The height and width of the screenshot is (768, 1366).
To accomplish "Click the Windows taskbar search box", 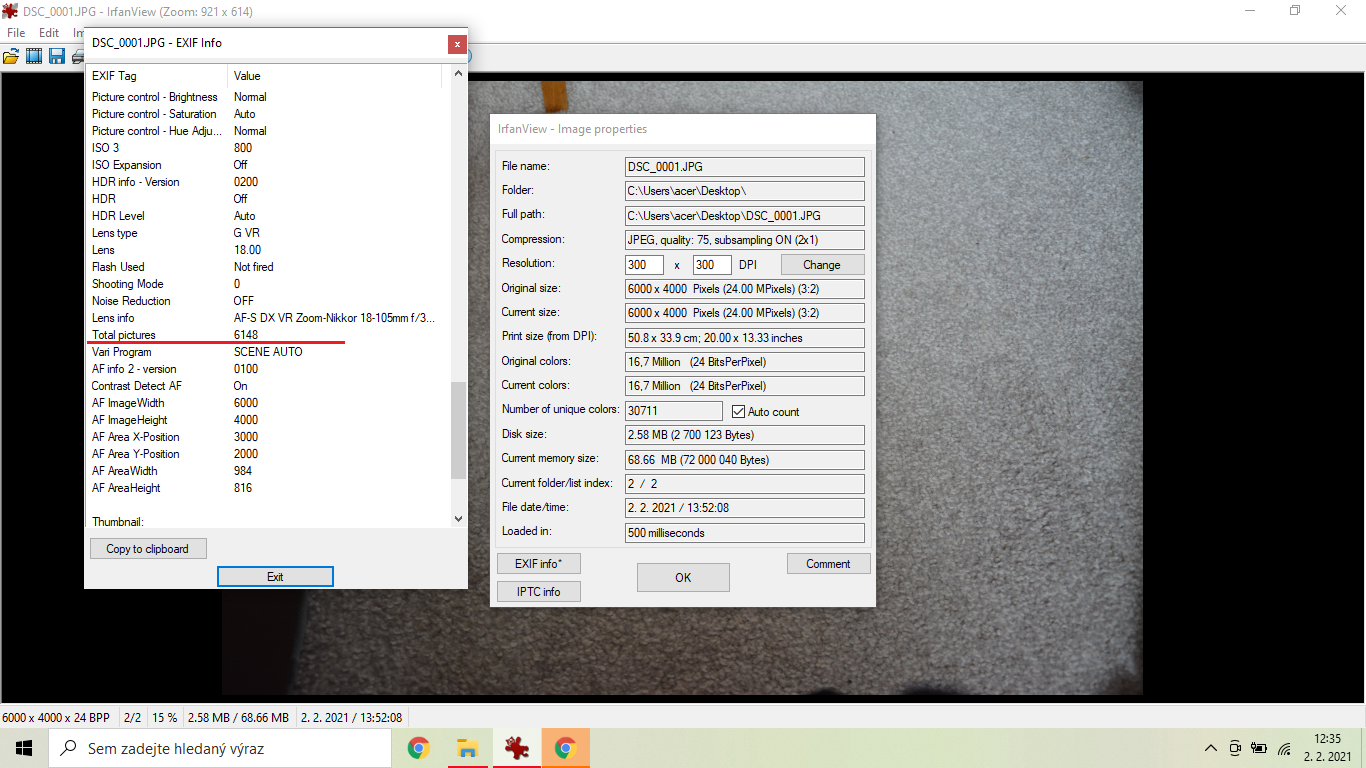I will tap(222, 748).
